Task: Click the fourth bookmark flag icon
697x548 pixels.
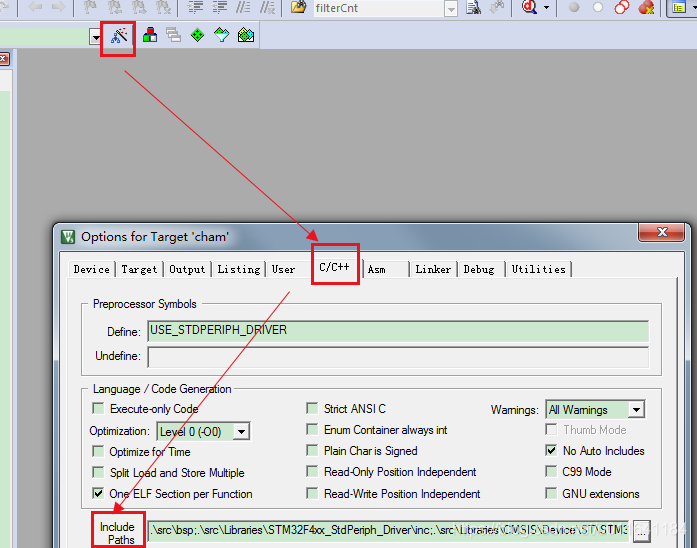Action: coord(163,7)
